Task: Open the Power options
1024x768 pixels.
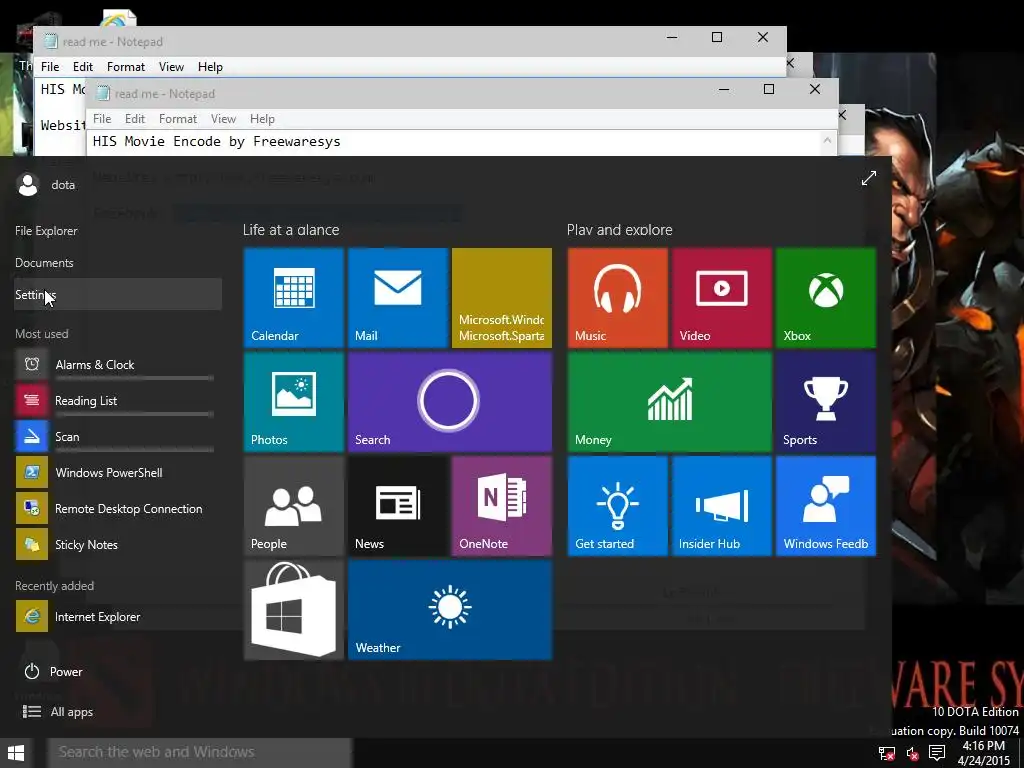Action: tap(54, 671)
